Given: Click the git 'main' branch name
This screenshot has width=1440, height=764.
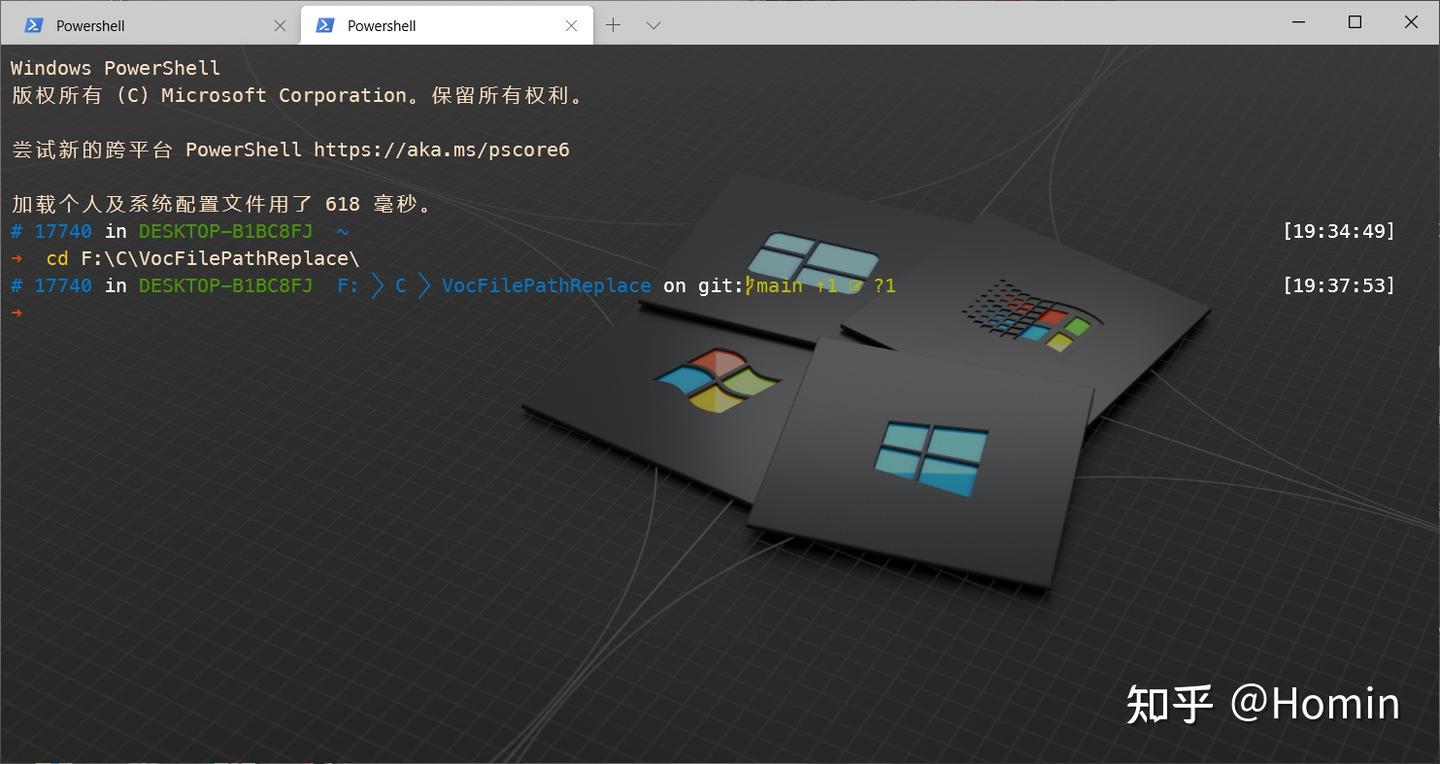Looking at the screenshot, I should [x=779, y=285].
